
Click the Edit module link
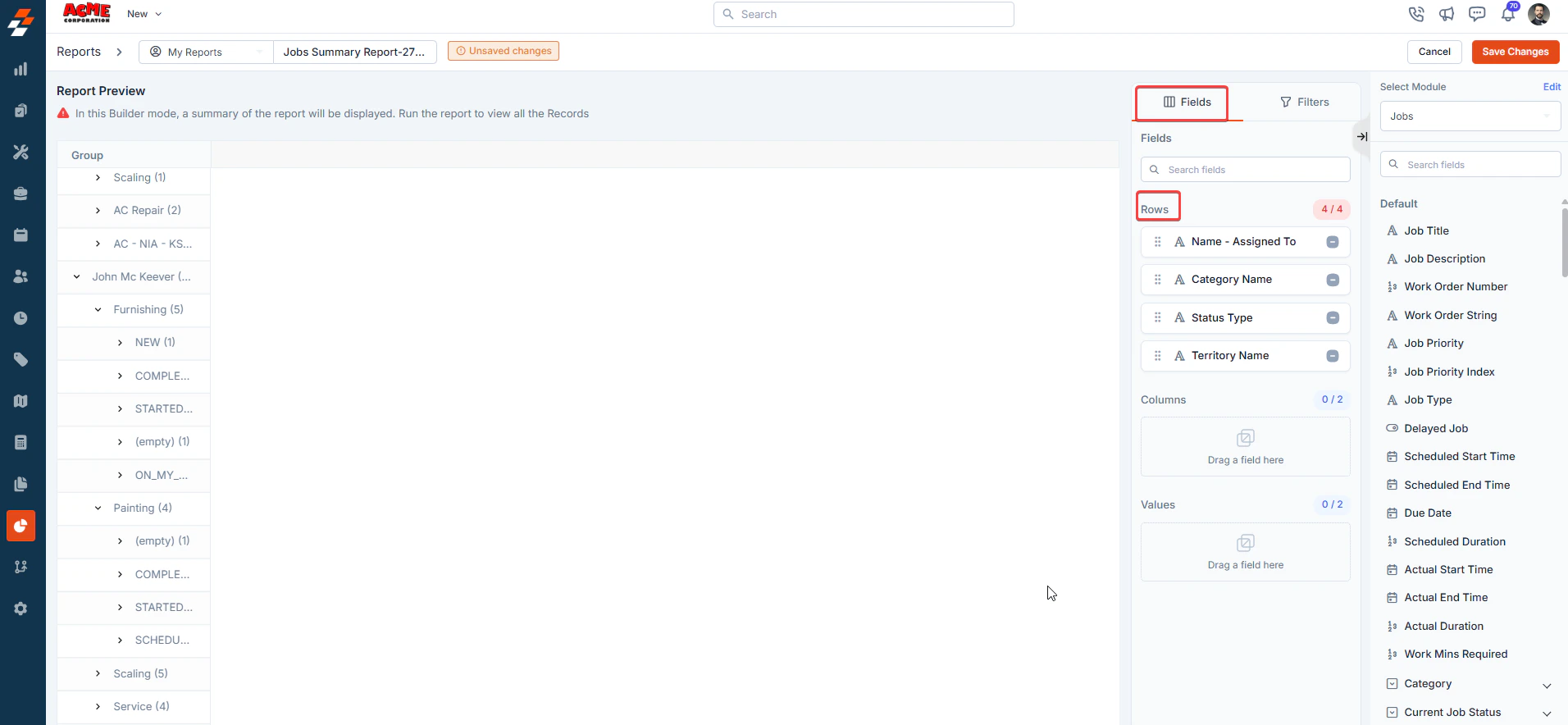tap(1552, 87)
